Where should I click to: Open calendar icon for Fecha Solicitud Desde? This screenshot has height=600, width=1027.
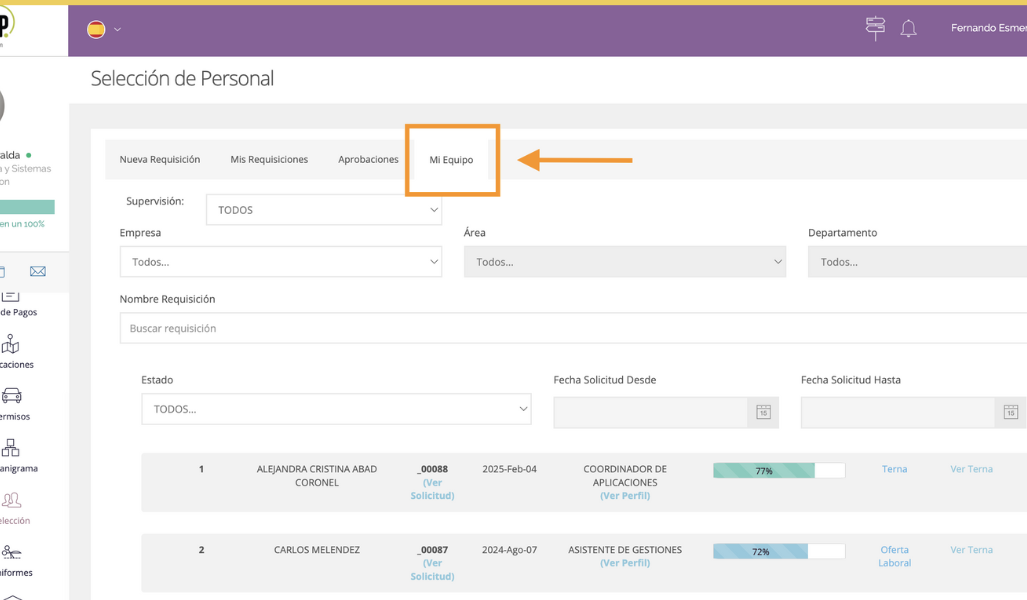click(x=763, y=412)
